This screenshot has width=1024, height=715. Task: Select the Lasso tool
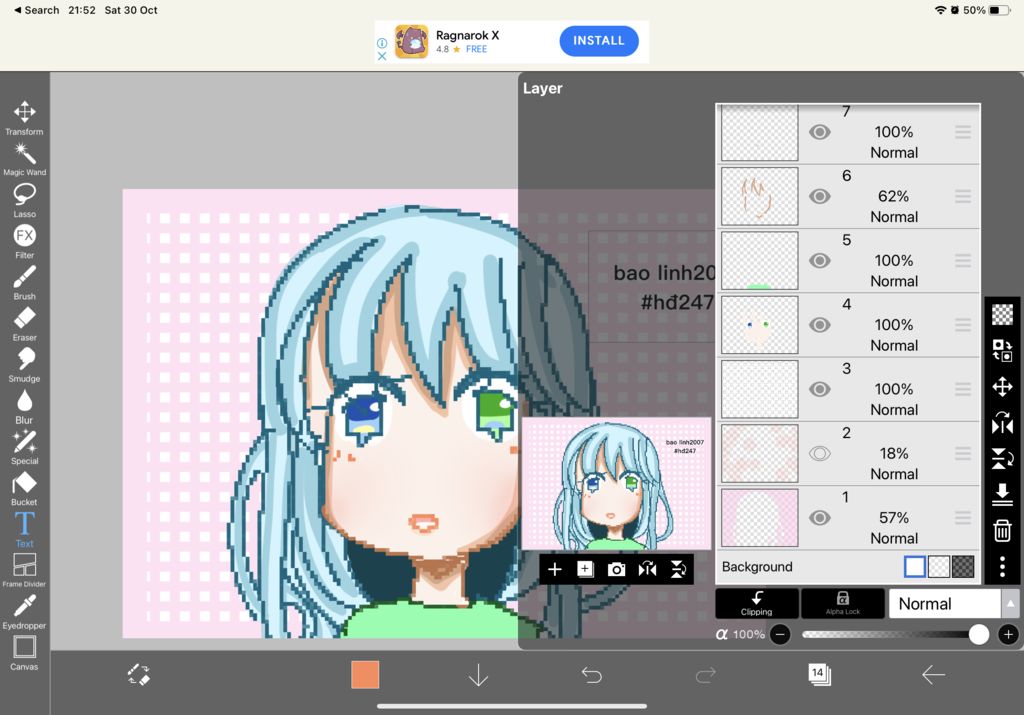coord(24,200)
